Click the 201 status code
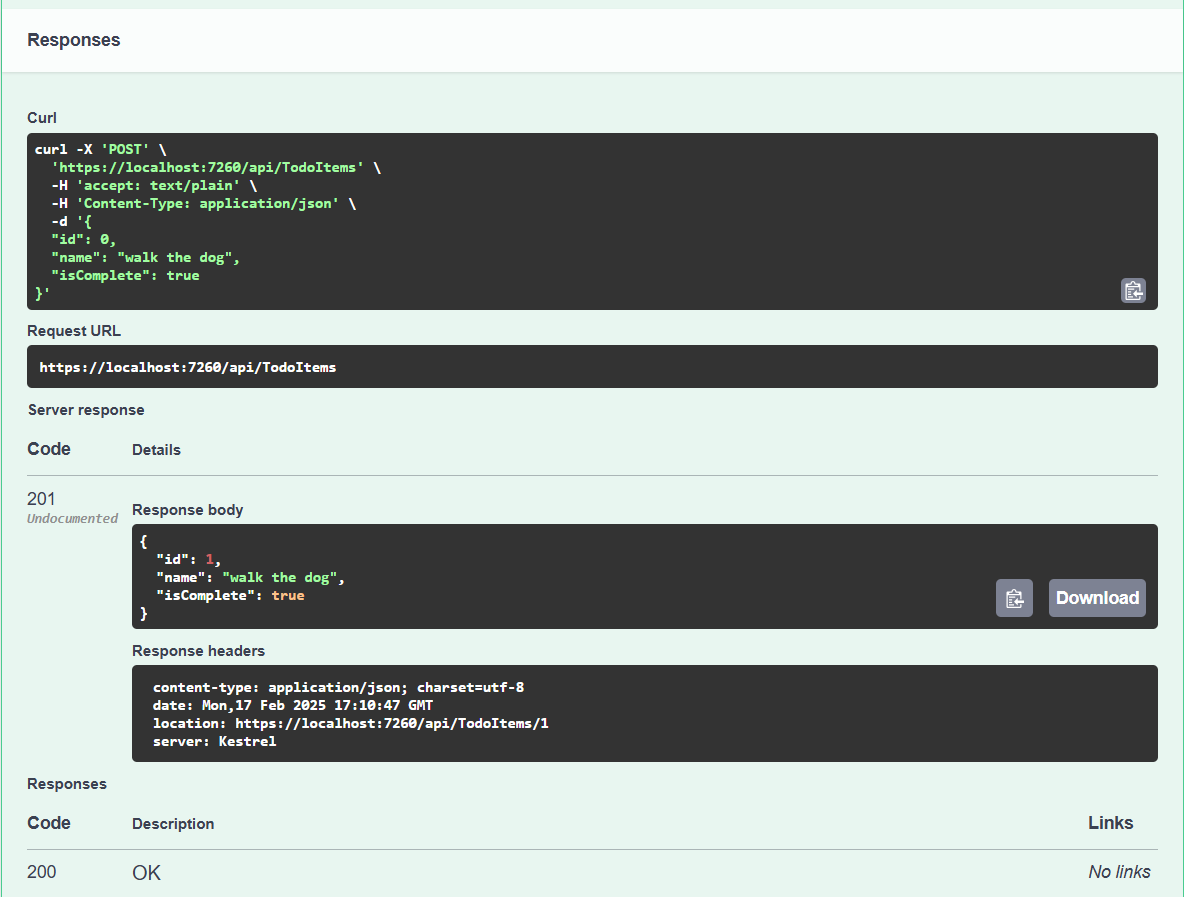Image resolution: width=1184 pixels, height=897 pixels. click(x=41, y=499)
